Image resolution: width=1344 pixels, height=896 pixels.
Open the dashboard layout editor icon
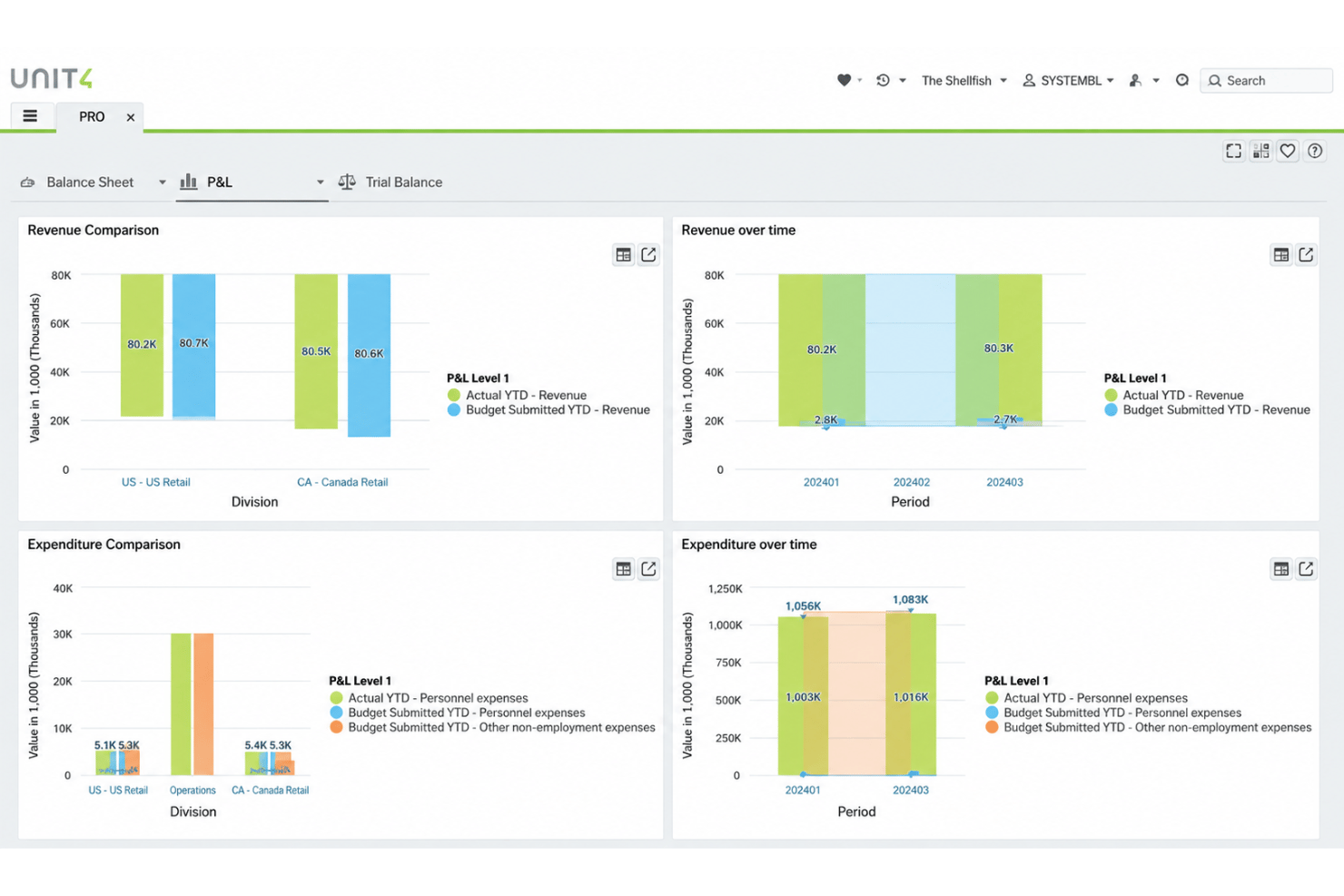(1260, 152)
